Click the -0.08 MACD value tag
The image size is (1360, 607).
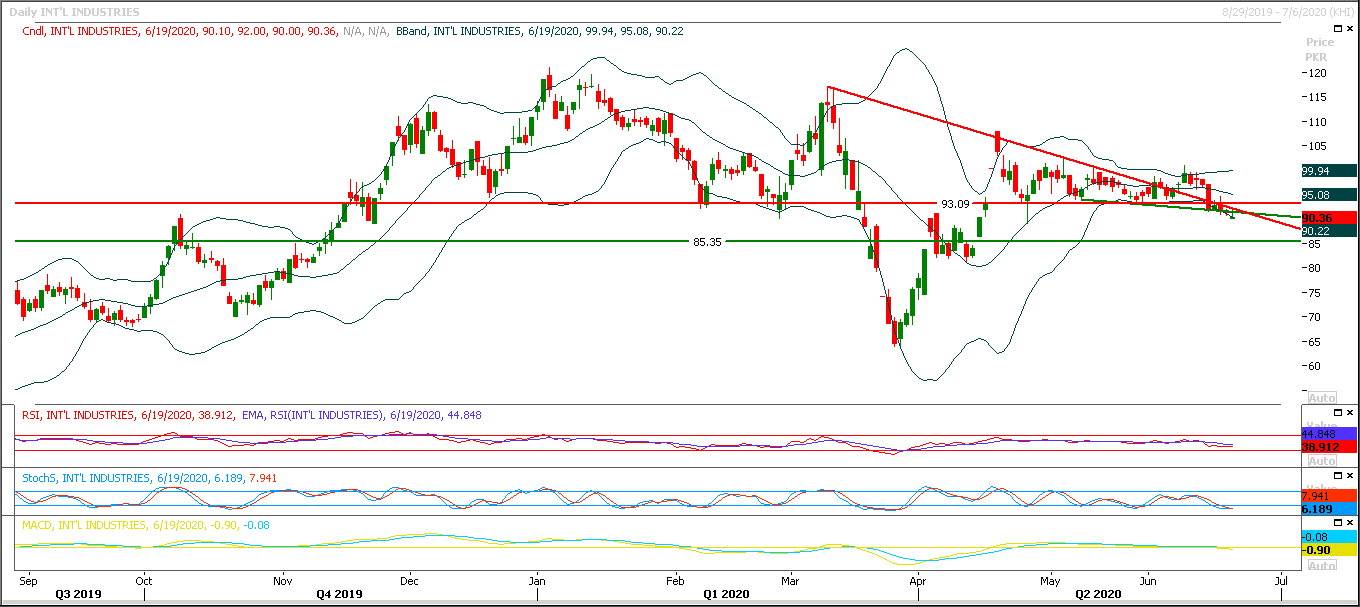pyautogui.click(x=1328, y=537)
